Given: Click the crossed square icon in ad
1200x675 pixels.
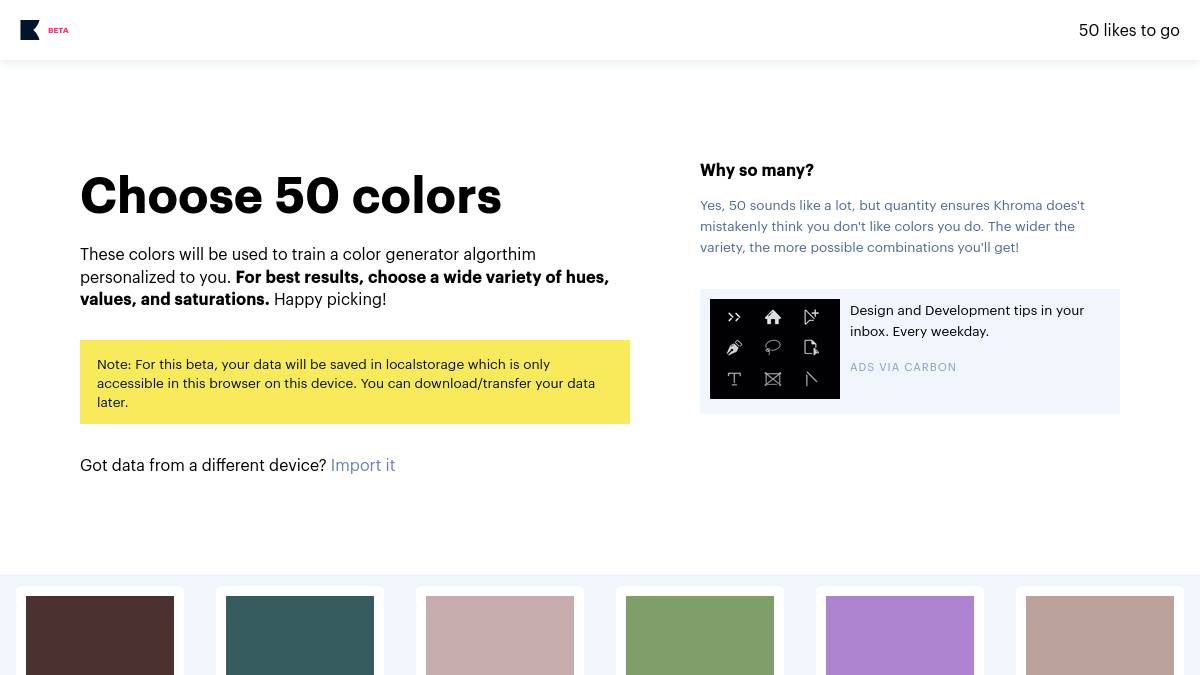Looking at the screenshot, I should click(x=773, y=379).
